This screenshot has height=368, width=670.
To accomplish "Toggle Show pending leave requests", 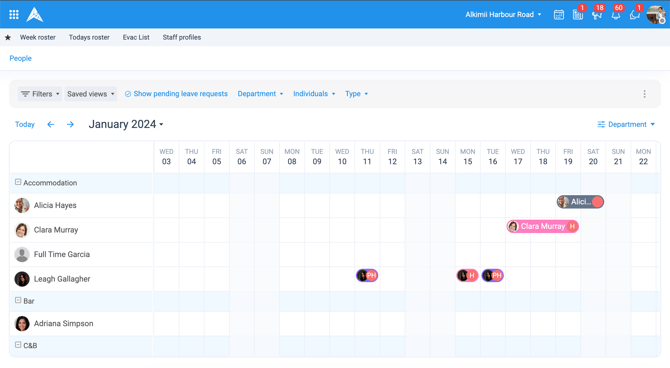I will click(x=176, y=94).
